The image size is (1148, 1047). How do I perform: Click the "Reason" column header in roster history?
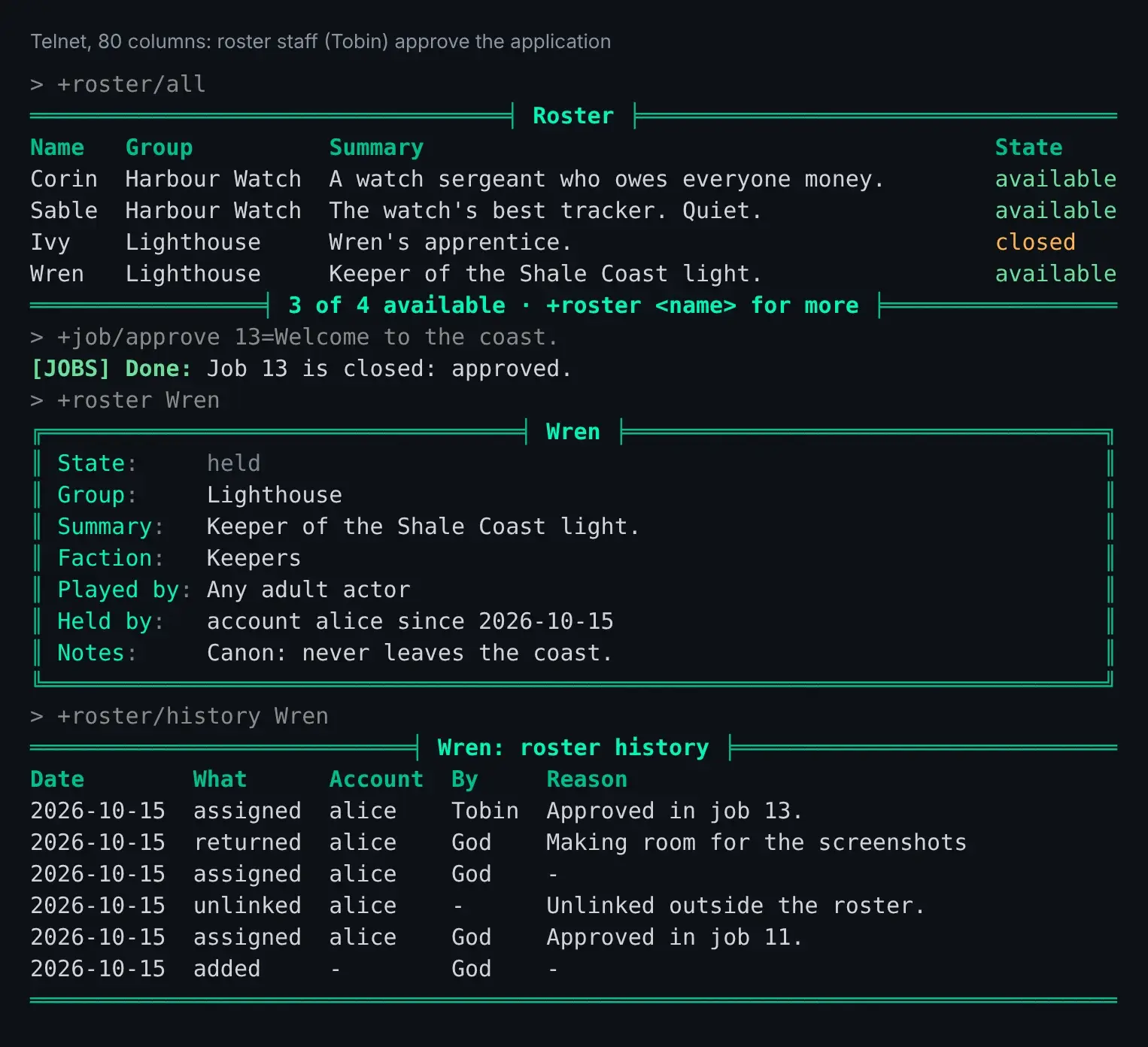[x=587, y=779]
